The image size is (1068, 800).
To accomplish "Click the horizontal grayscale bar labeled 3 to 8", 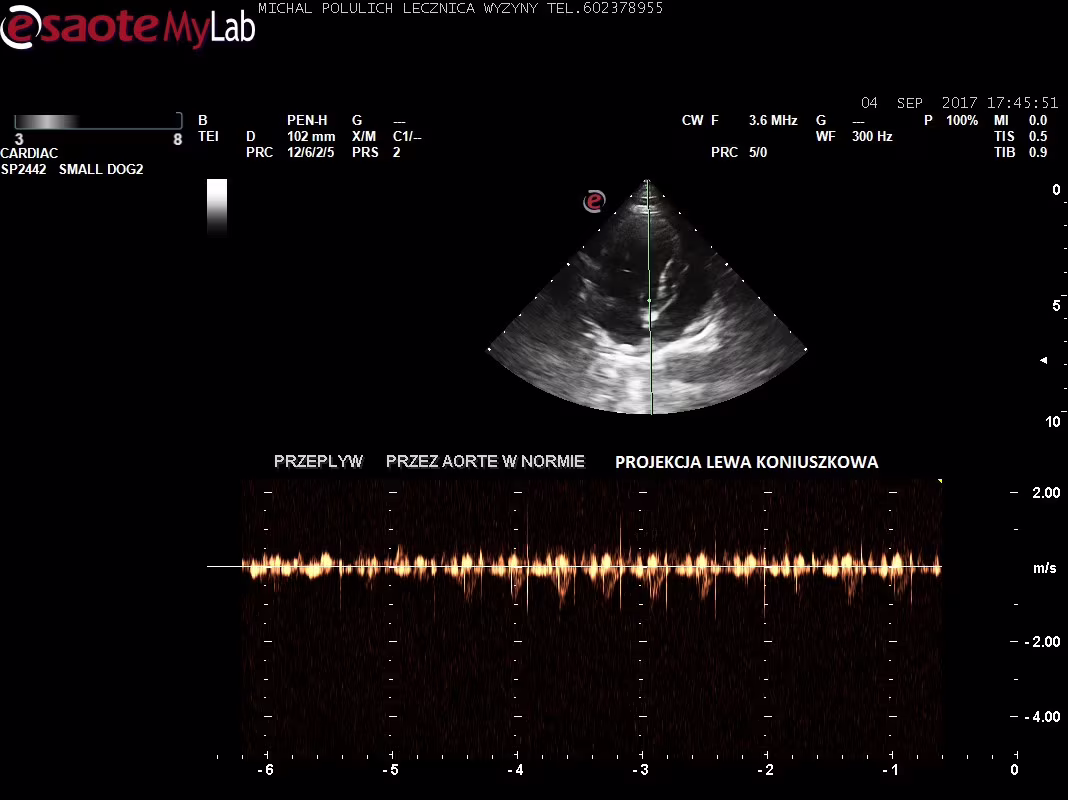I will [x=98, y=122].
